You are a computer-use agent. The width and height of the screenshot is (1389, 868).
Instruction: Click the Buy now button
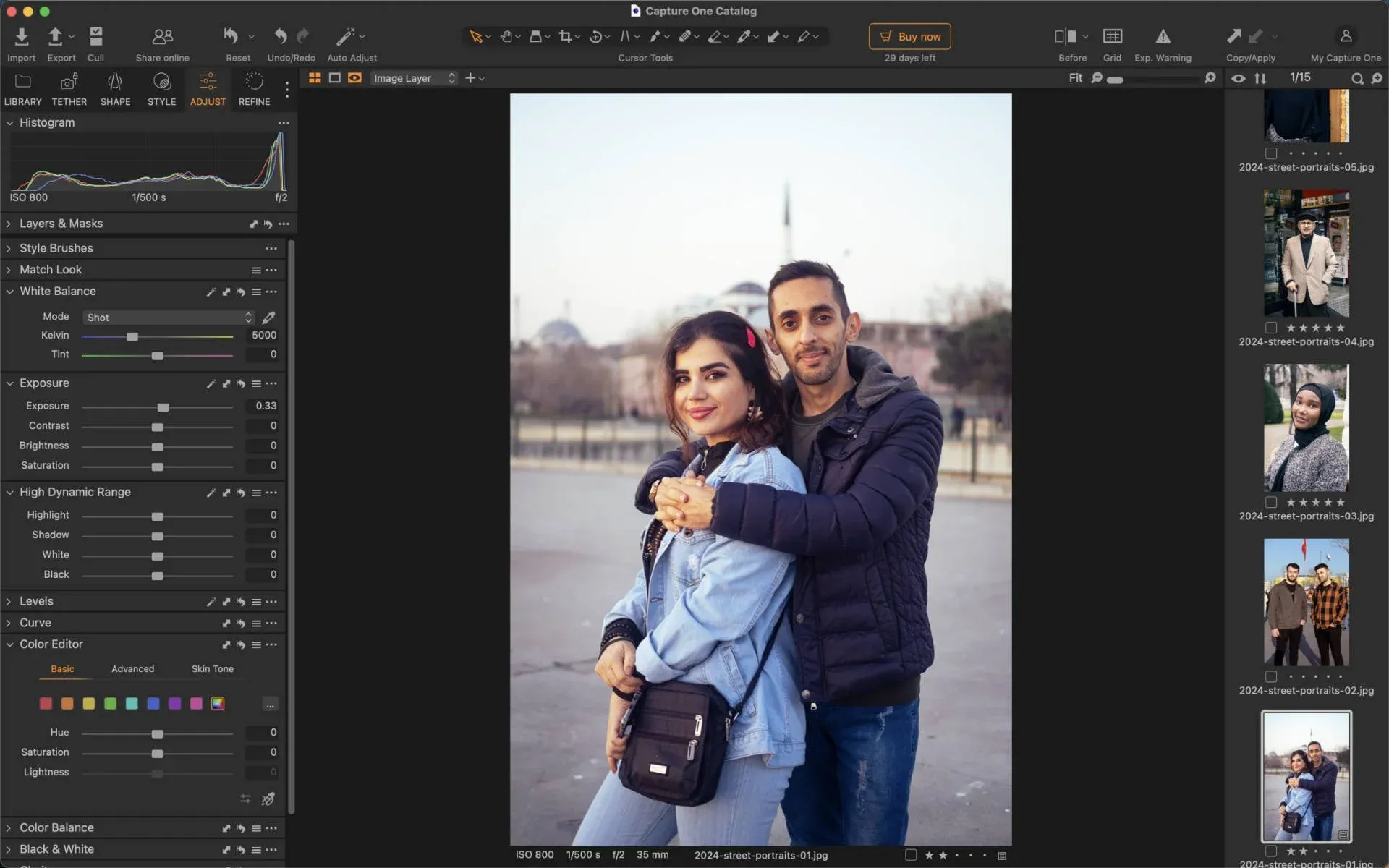tap(909, 36)
